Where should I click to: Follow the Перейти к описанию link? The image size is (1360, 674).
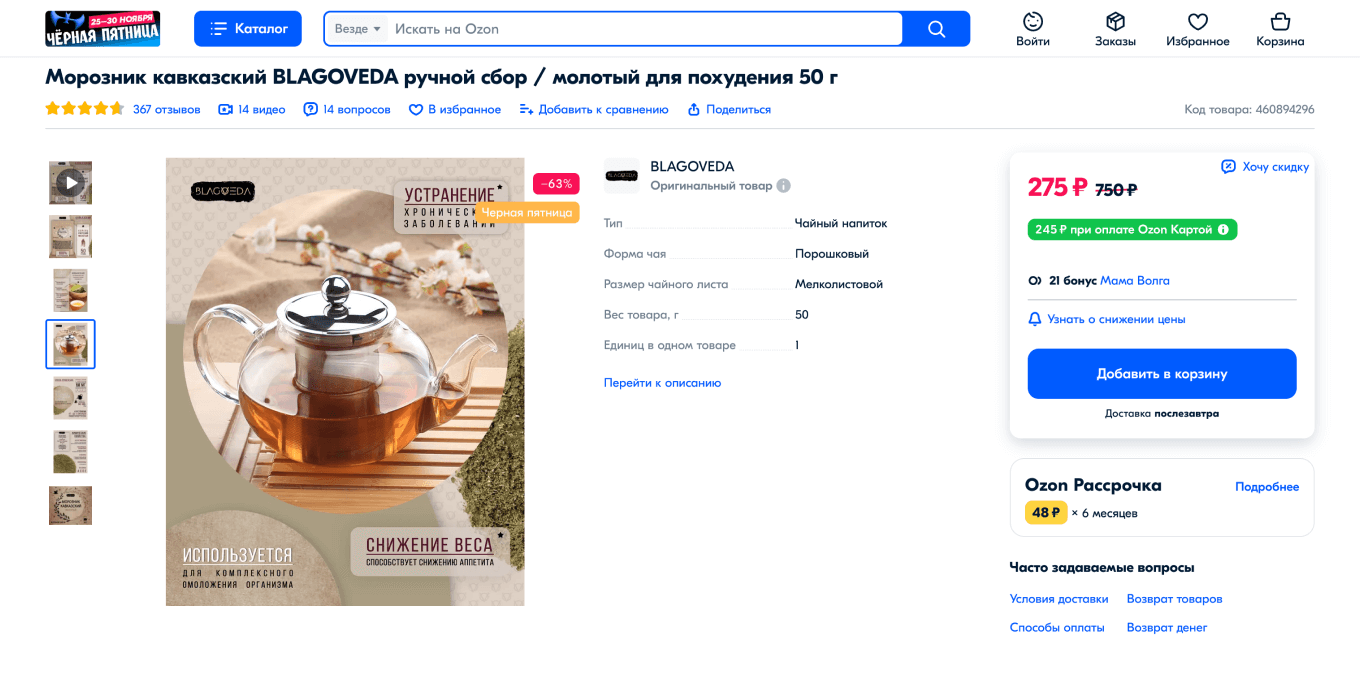point(662,383)
